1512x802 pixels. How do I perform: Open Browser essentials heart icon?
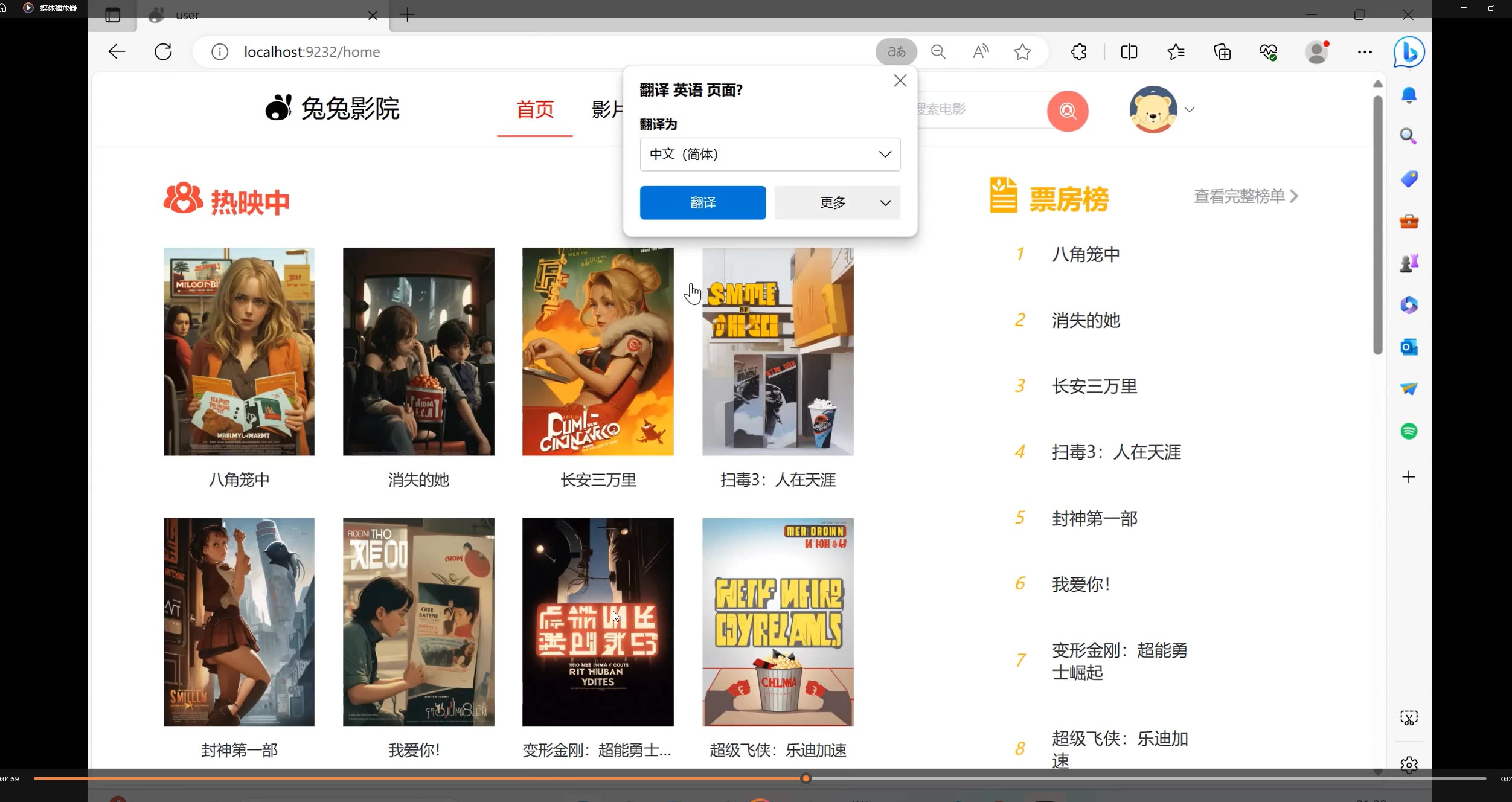[1269, 52]
